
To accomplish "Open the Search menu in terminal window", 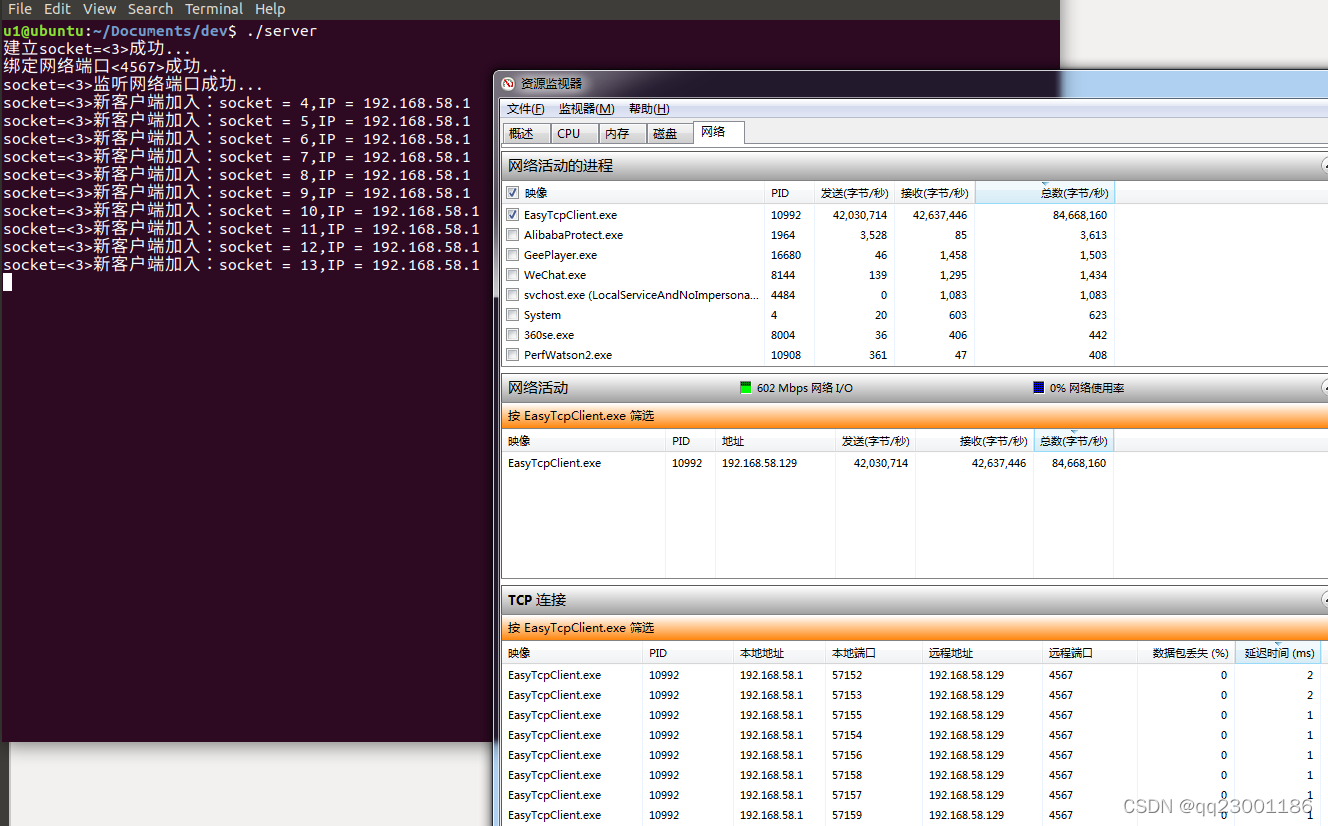I will pyautogui.click(x=150, y=9).
